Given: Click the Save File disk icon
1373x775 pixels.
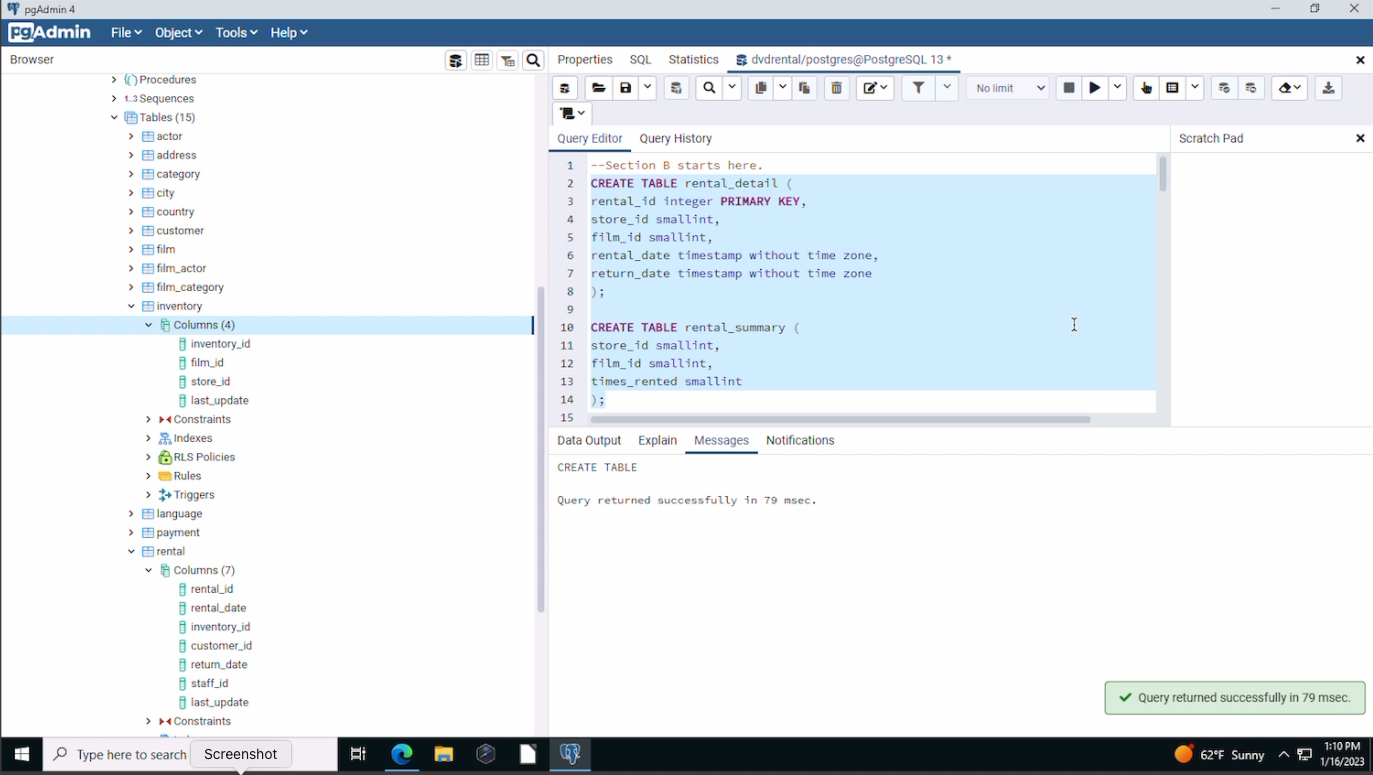Looking at the screenshot, I should pos(626,88).
